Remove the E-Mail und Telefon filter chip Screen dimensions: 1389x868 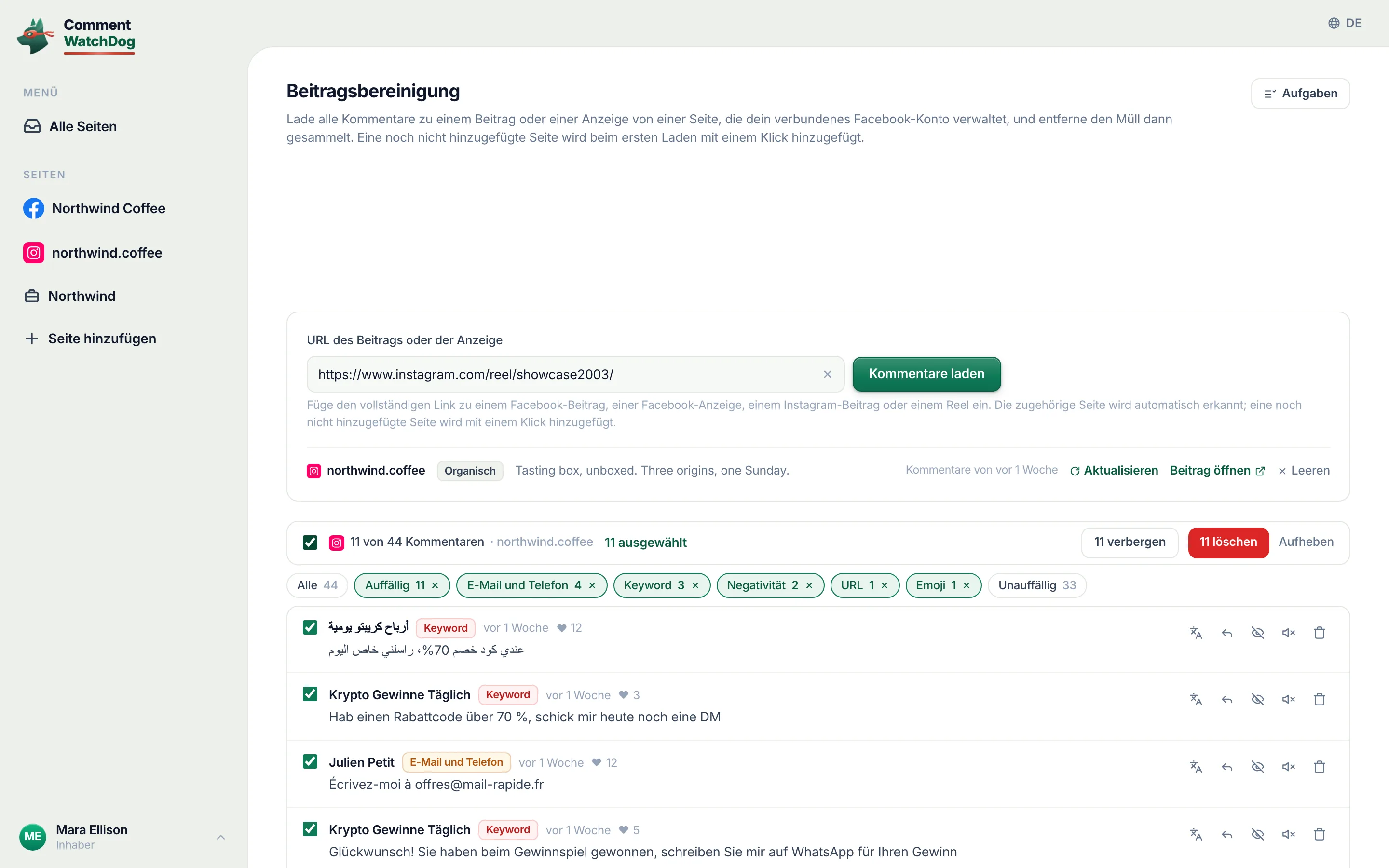pyautogui.click(x=592, y=585)
